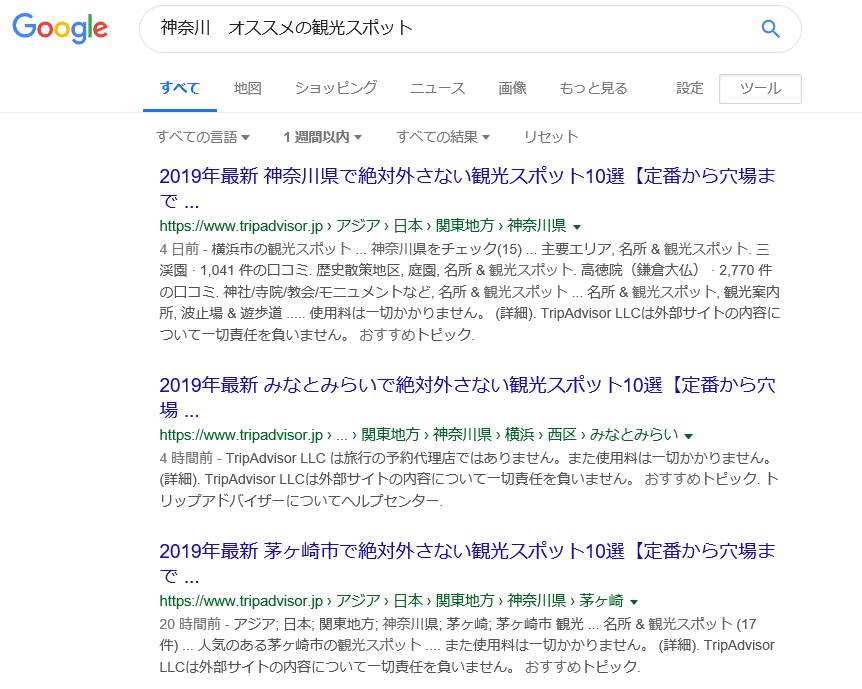Open the もっと見る menu
The height and width of the screenshot is (689, 862).
tap(593, 88)
